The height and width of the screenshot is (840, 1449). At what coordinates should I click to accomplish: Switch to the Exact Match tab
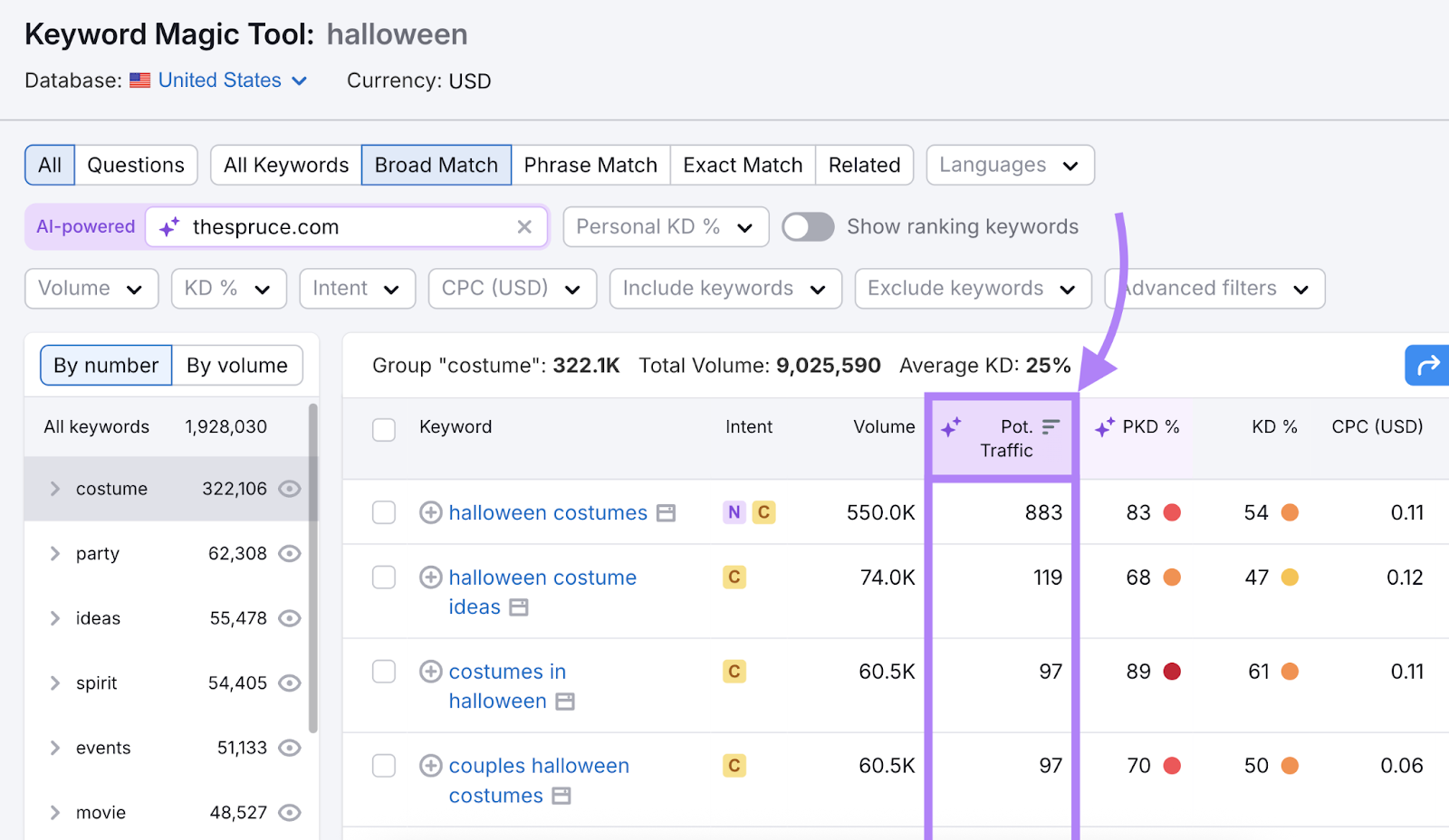click(742, 165)
